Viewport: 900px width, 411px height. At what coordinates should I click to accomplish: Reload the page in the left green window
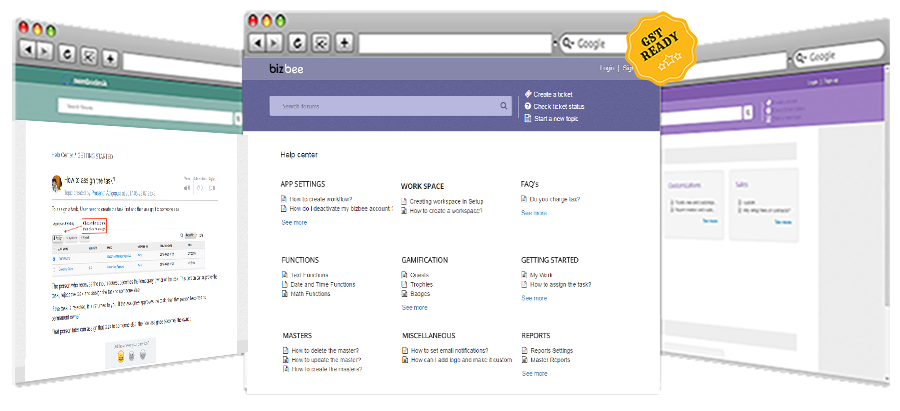67,54
